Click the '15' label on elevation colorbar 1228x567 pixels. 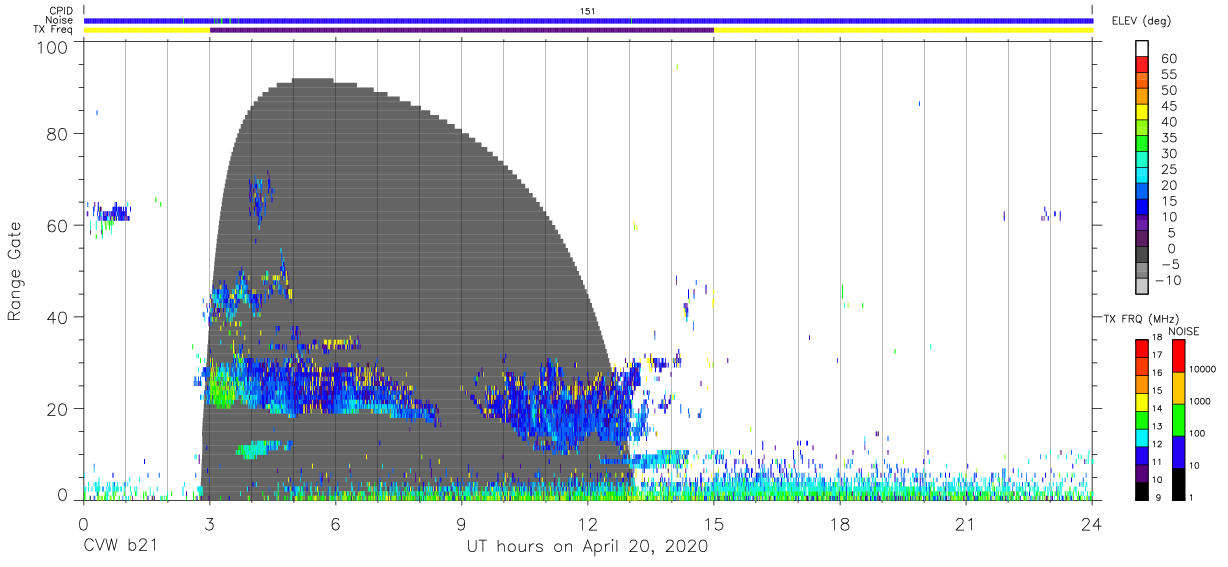coord(1168,201)
